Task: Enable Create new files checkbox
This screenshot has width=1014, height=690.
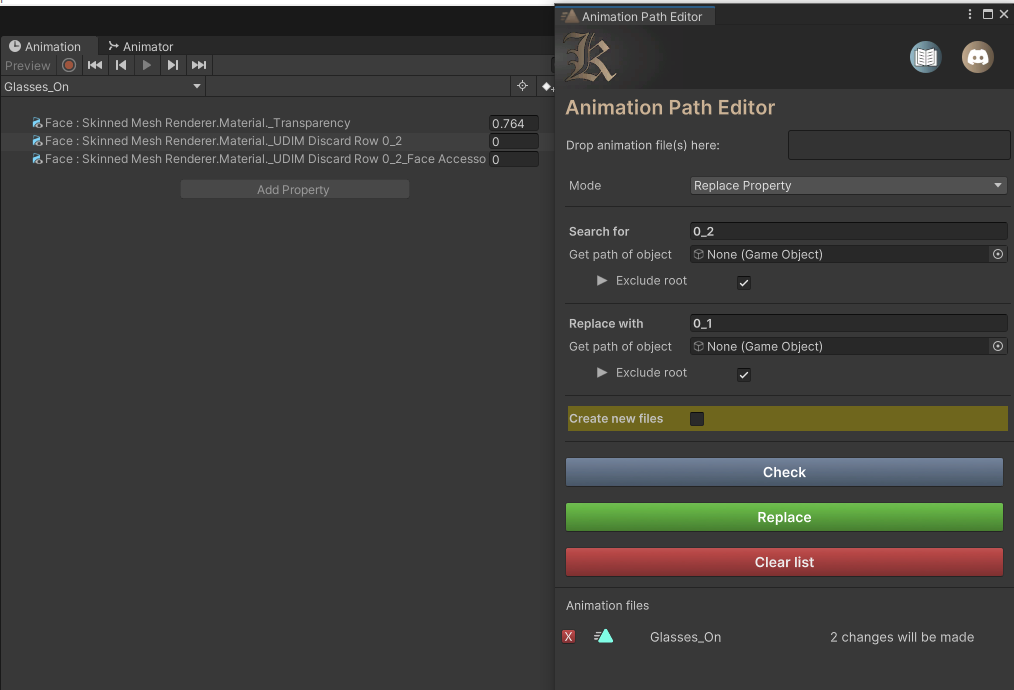Action: [697, 419]
